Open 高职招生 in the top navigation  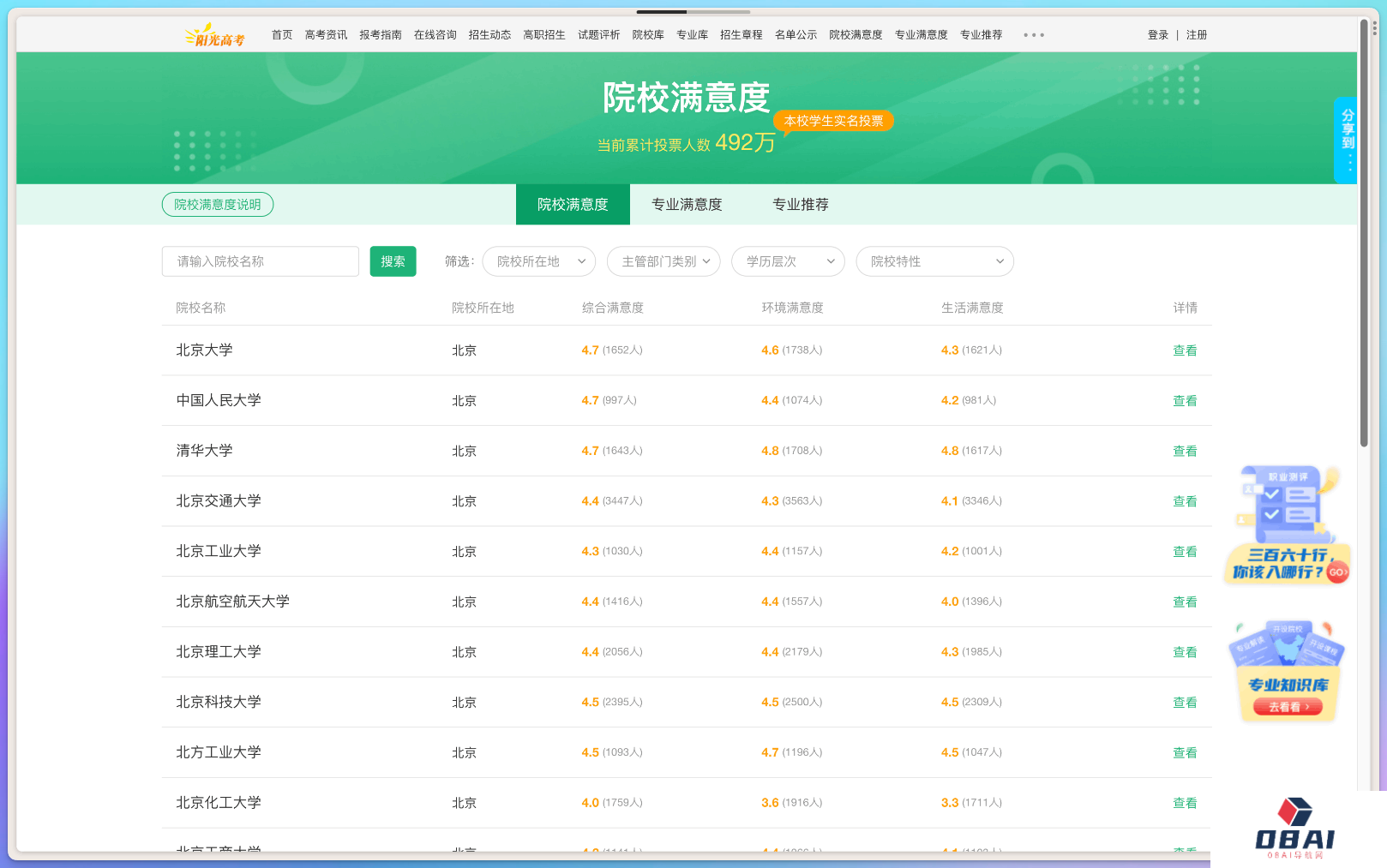click(x=544, y=35)
